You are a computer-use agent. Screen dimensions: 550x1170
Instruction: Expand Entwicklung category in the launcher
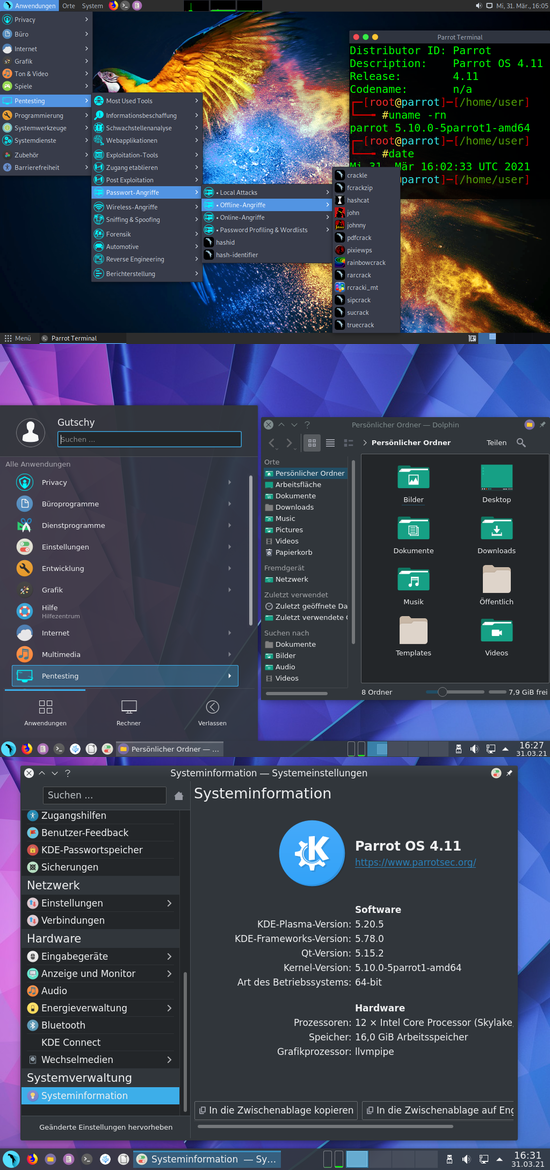tap(125, 569)
